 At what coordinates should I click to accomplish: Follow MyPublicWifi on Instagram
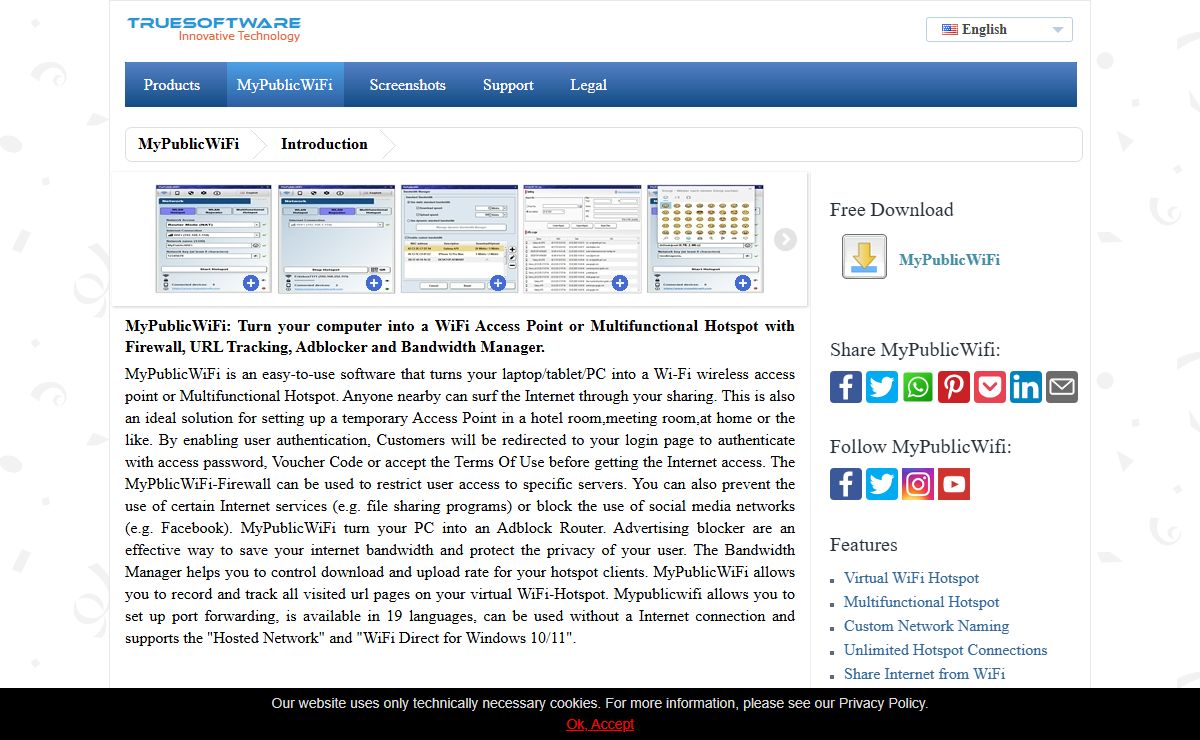click(918, 484)
